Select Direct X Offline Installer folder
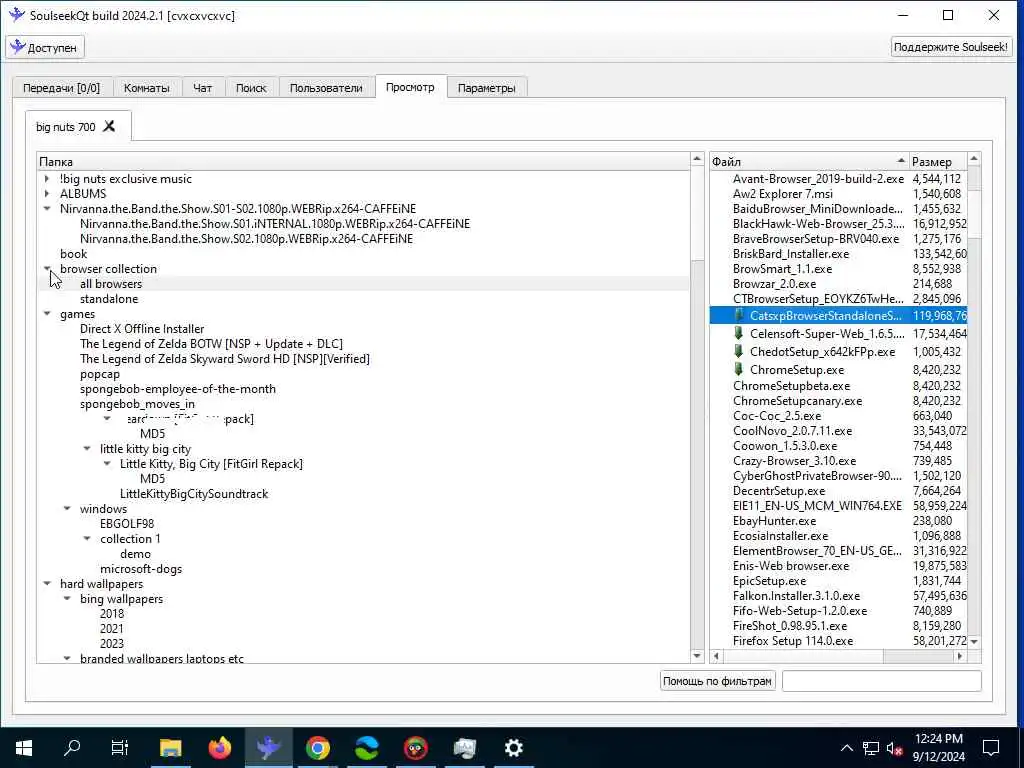The height and width of the screenshot is (768, 1024). point(142,328)
